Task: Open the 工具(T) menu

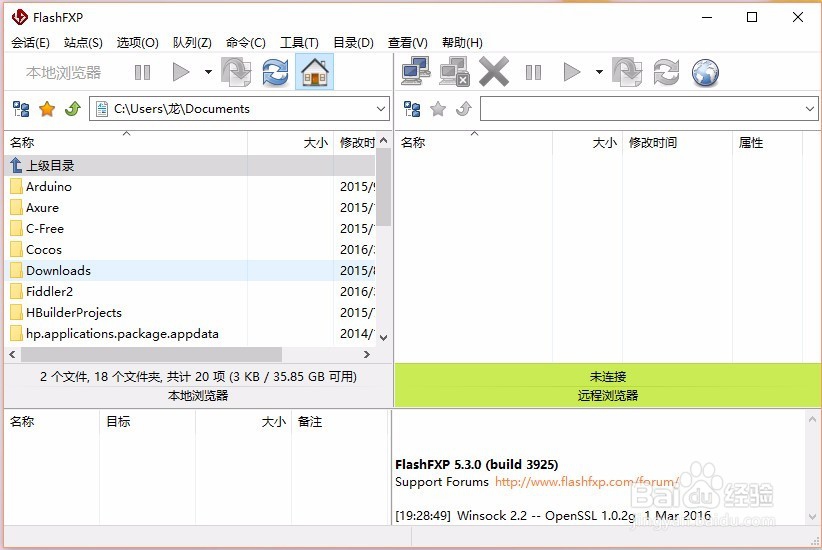Action: coord(299,42)
